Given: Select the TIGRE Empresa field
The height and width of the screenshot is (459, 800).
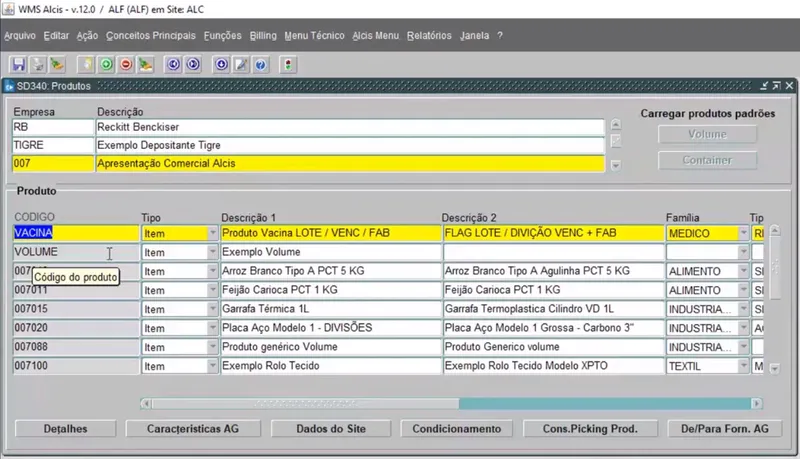Looking at the screenshot, I should point(53,145).
